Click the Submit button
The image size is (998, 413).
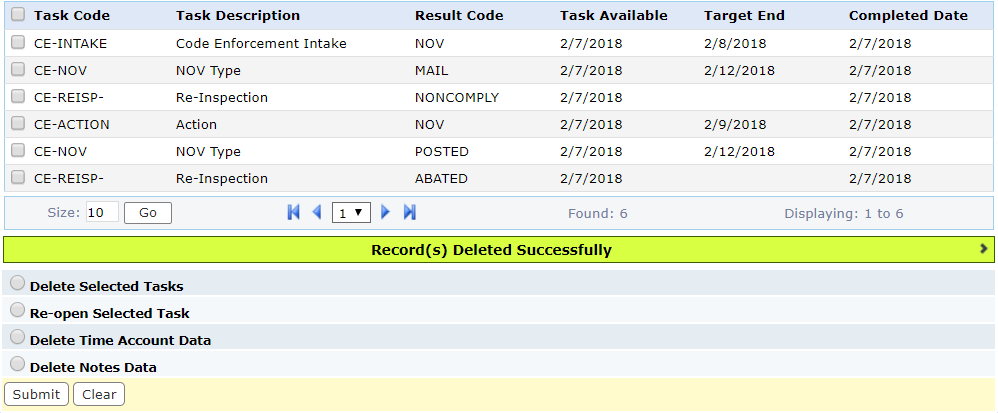click(x=36, y=394)
